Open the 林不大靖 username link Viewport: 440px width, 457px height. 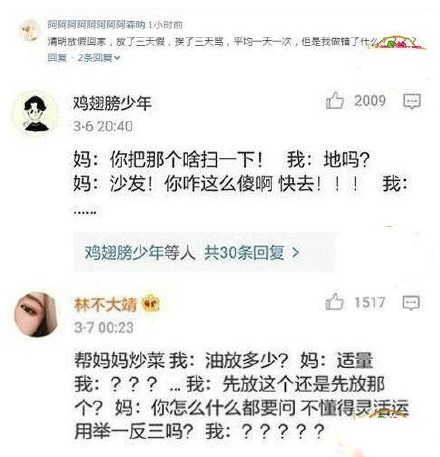pos(106,304)
